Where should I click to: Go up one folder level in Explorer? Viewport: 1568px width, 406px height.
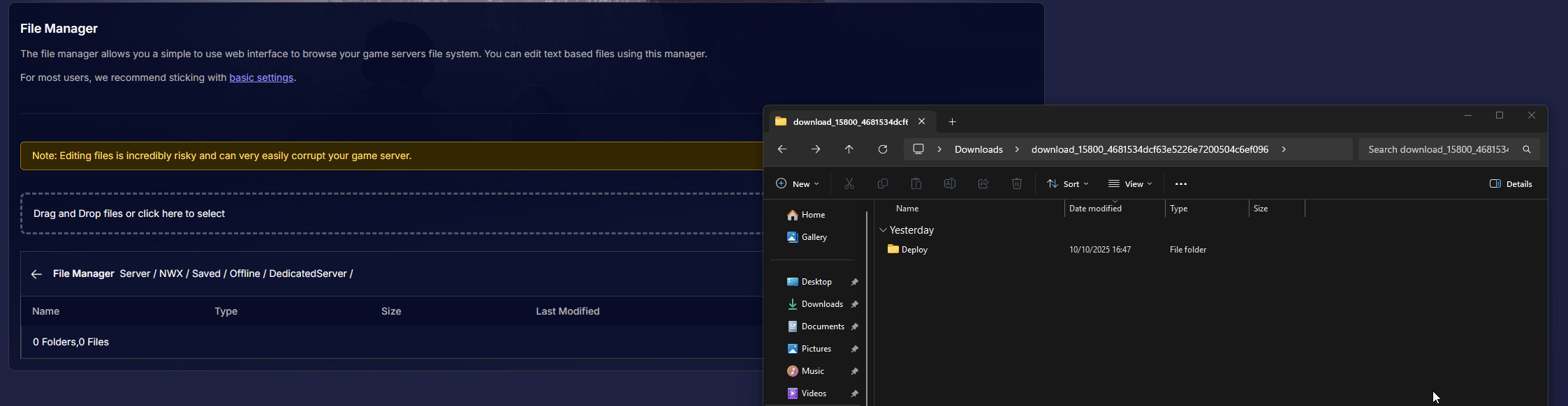[849, 149]
